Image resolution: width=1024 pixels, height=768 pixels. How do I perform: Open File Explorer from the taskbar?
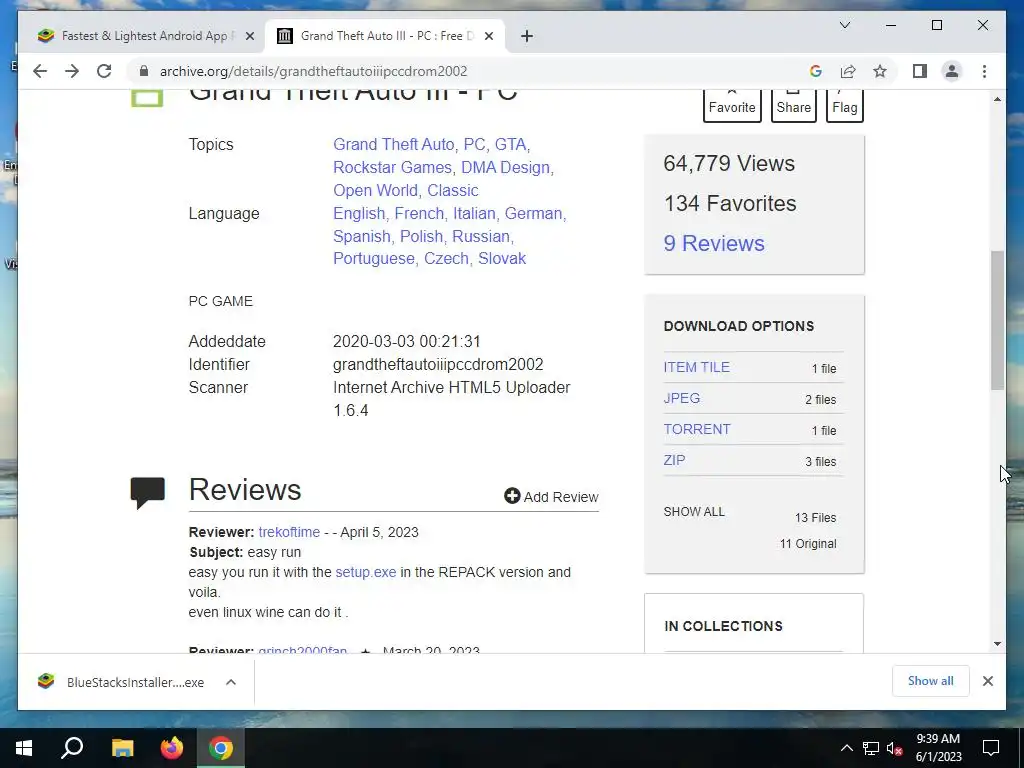pyautogui.click(x=122, y=748)
